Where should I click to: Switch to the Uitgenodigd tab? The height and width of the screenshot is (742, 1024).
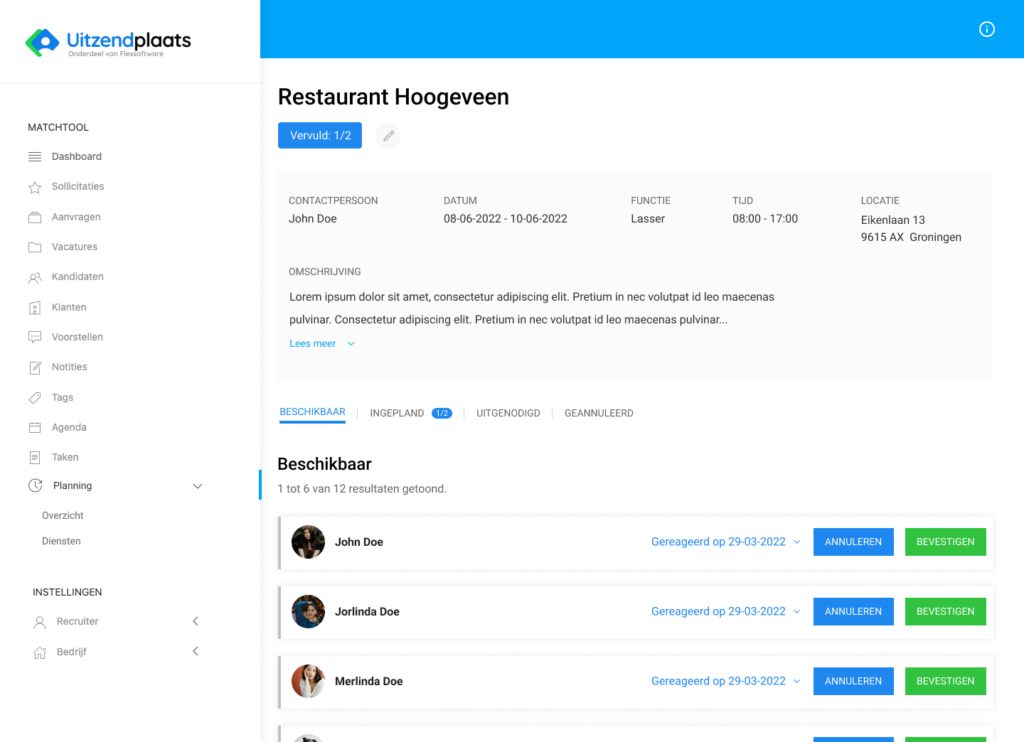(508, 413)
